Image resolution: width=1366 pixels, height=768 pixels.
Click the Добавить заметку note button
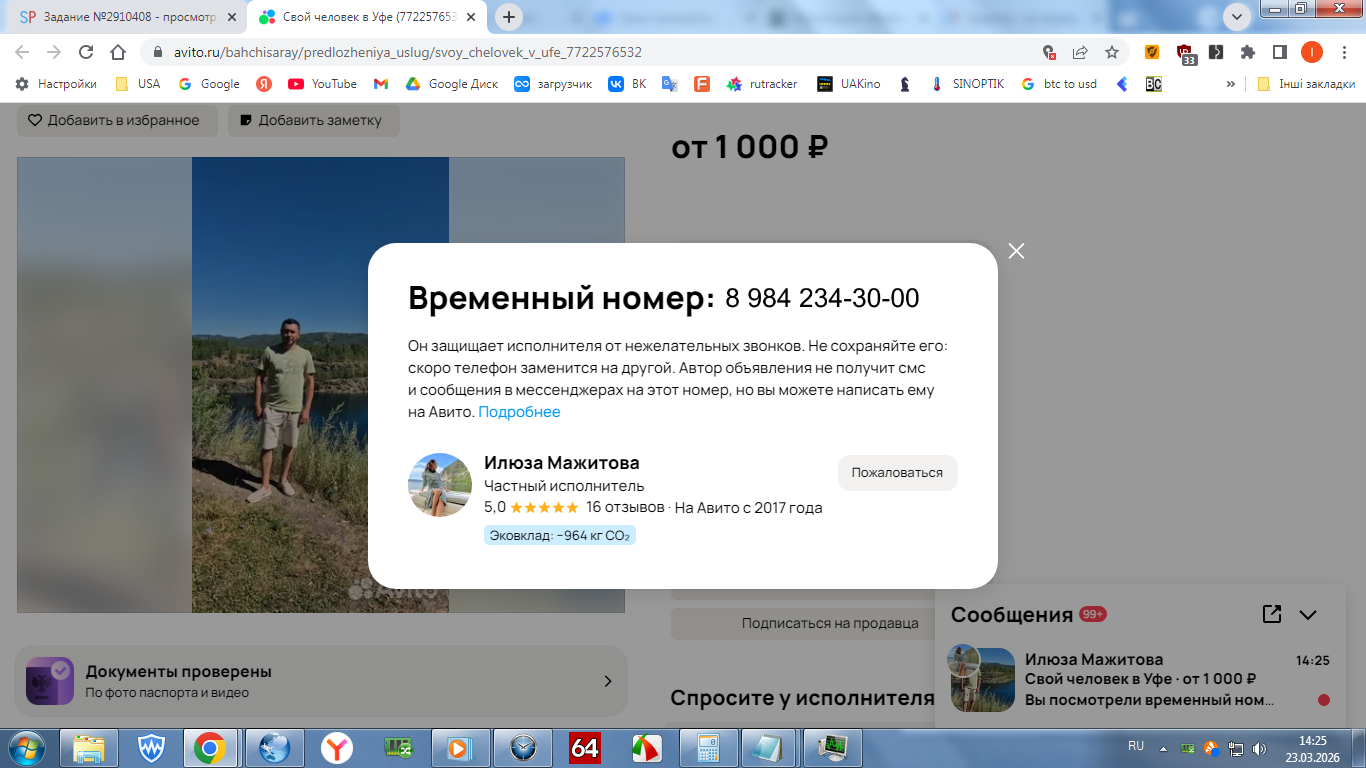313,120
